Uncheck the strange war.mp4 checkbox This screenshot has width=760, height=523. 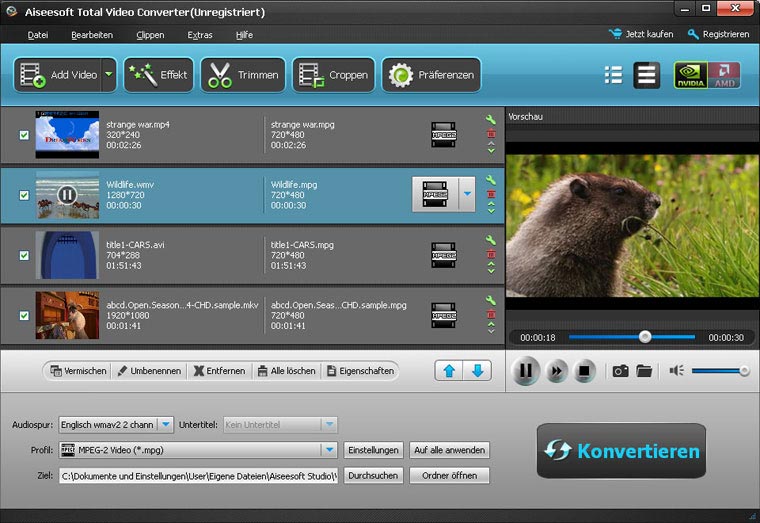(x=24, y=135)
